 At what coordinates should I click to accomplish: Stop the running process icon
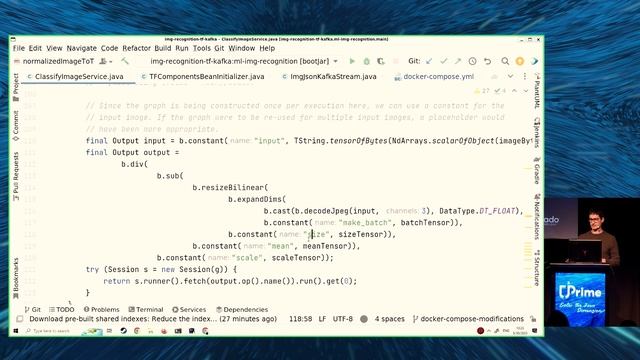pyautogui.click(x=396, y=61)
